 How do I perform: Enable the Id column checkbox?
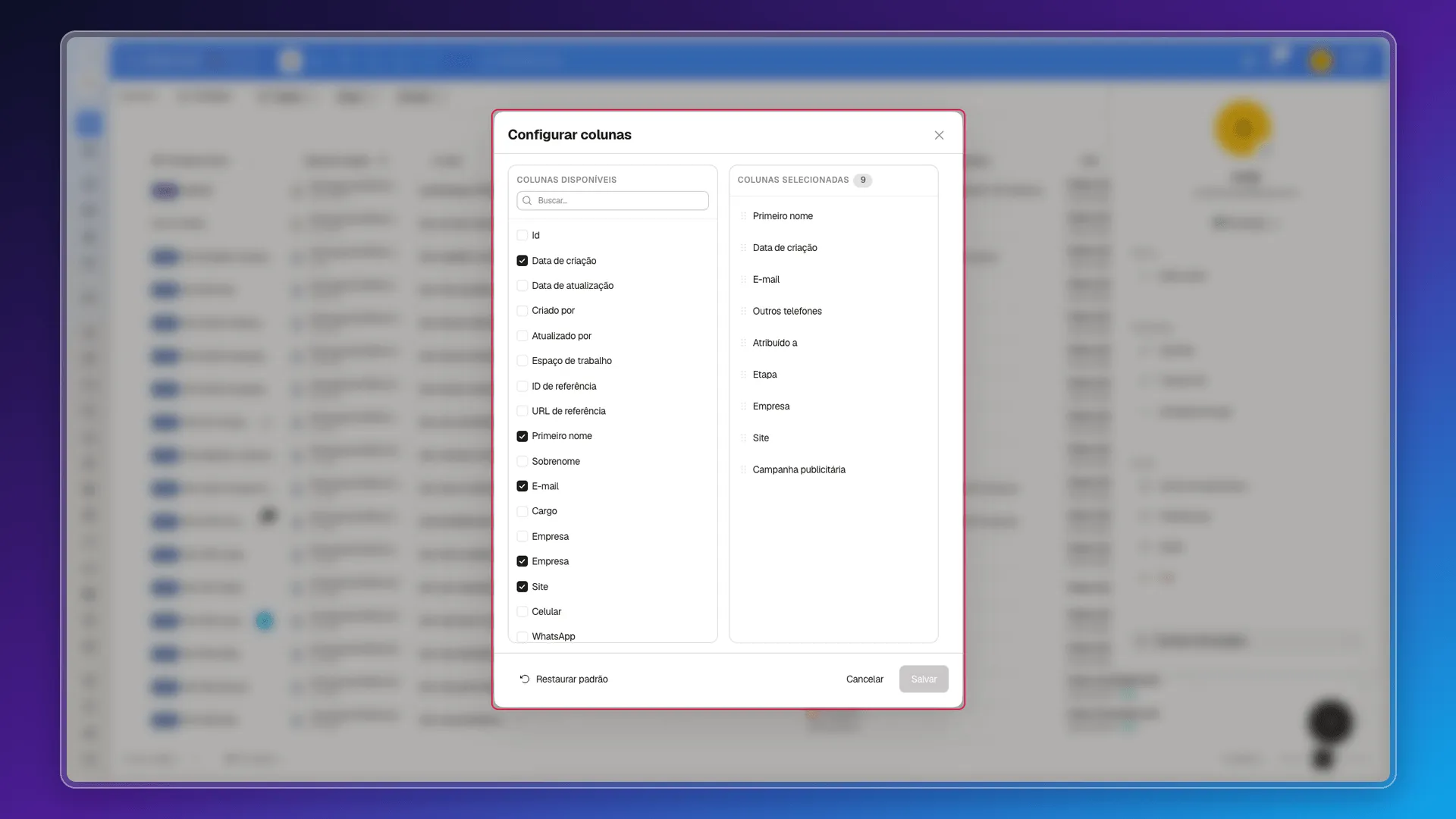[x=522, y=235]
